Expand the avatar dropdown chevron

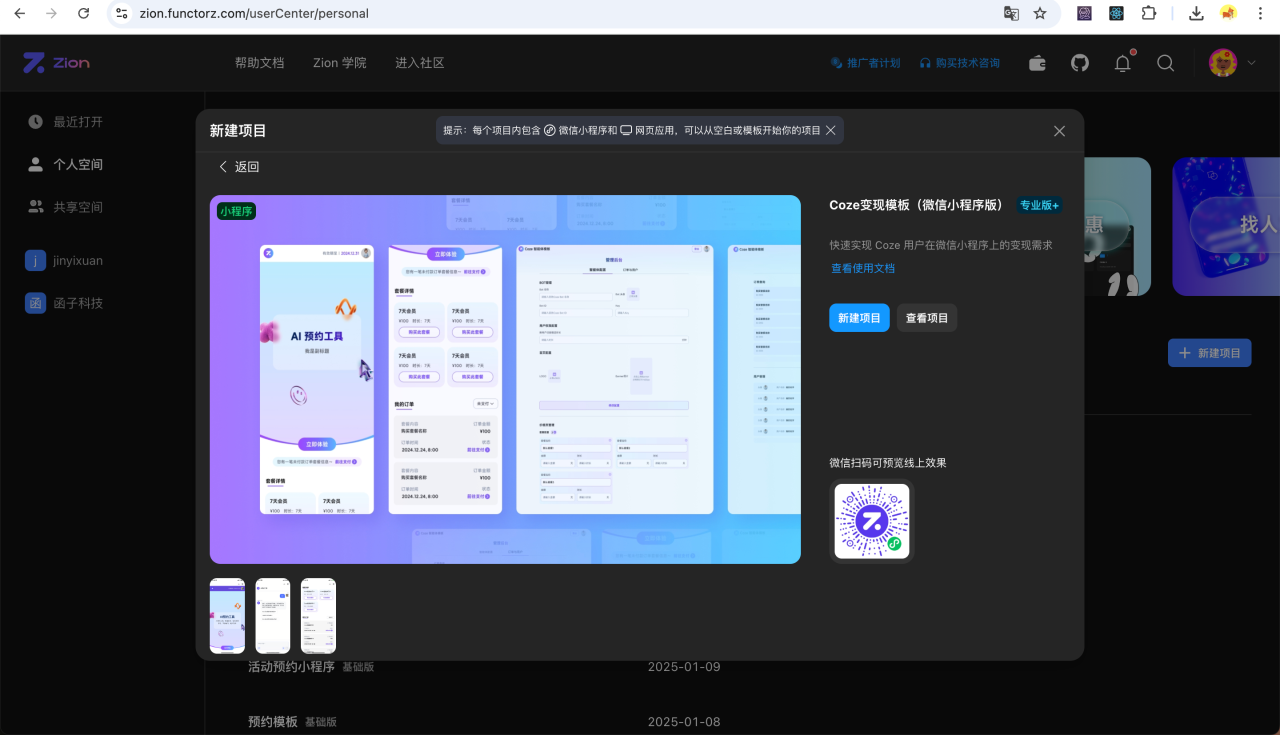point(1251,63)
